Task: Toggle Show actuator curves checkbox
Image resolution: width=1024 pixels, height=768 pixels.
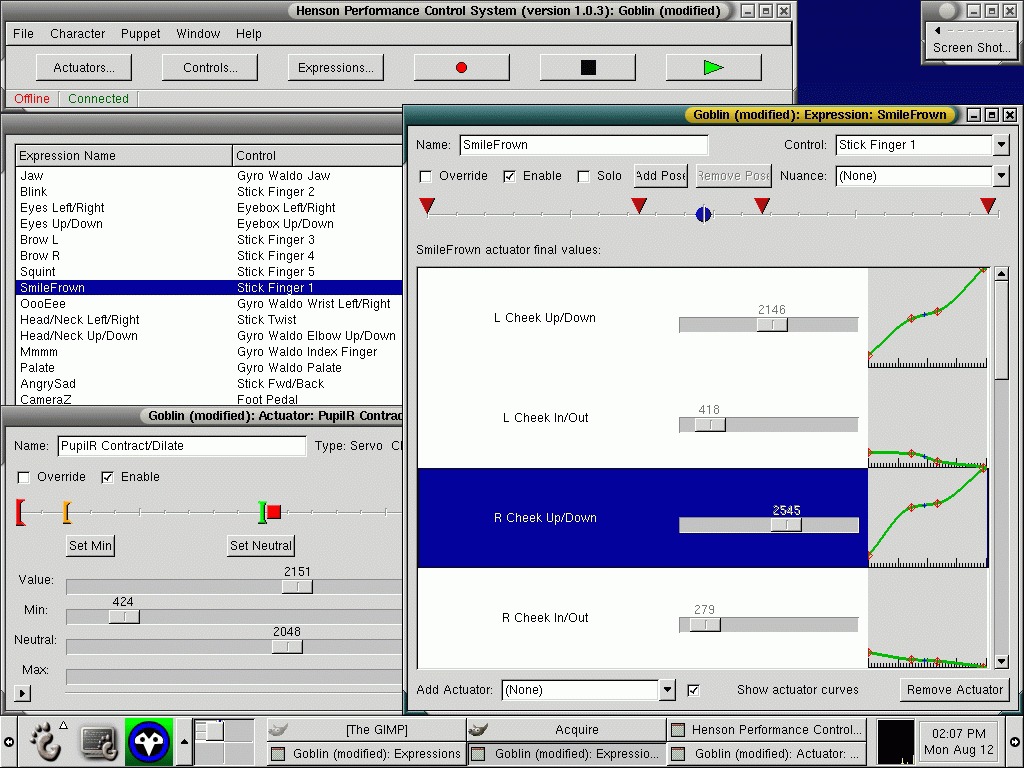Action: [693, 690]
